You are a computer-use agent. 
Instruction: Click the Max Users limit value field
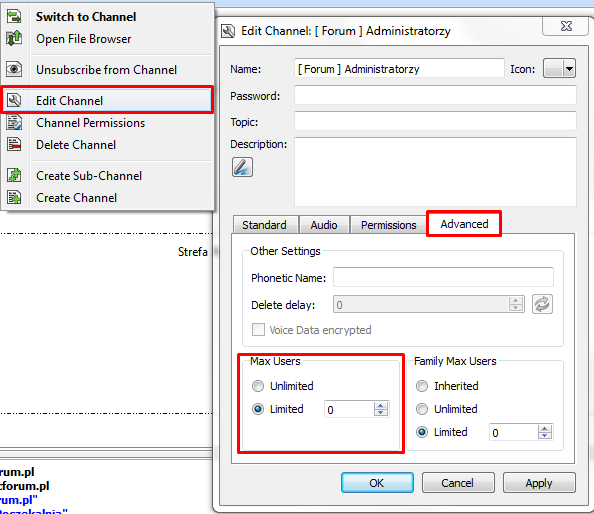349,409
